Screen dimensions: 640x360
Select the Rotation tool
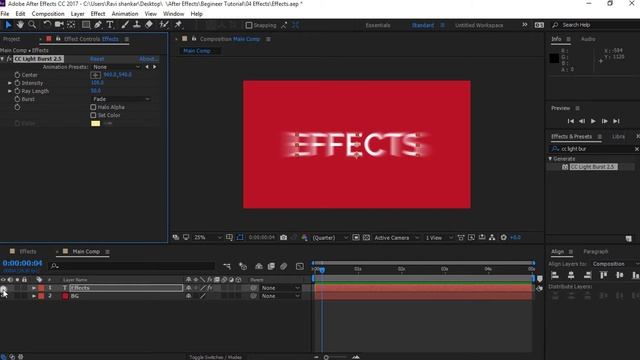coord(47,25)
